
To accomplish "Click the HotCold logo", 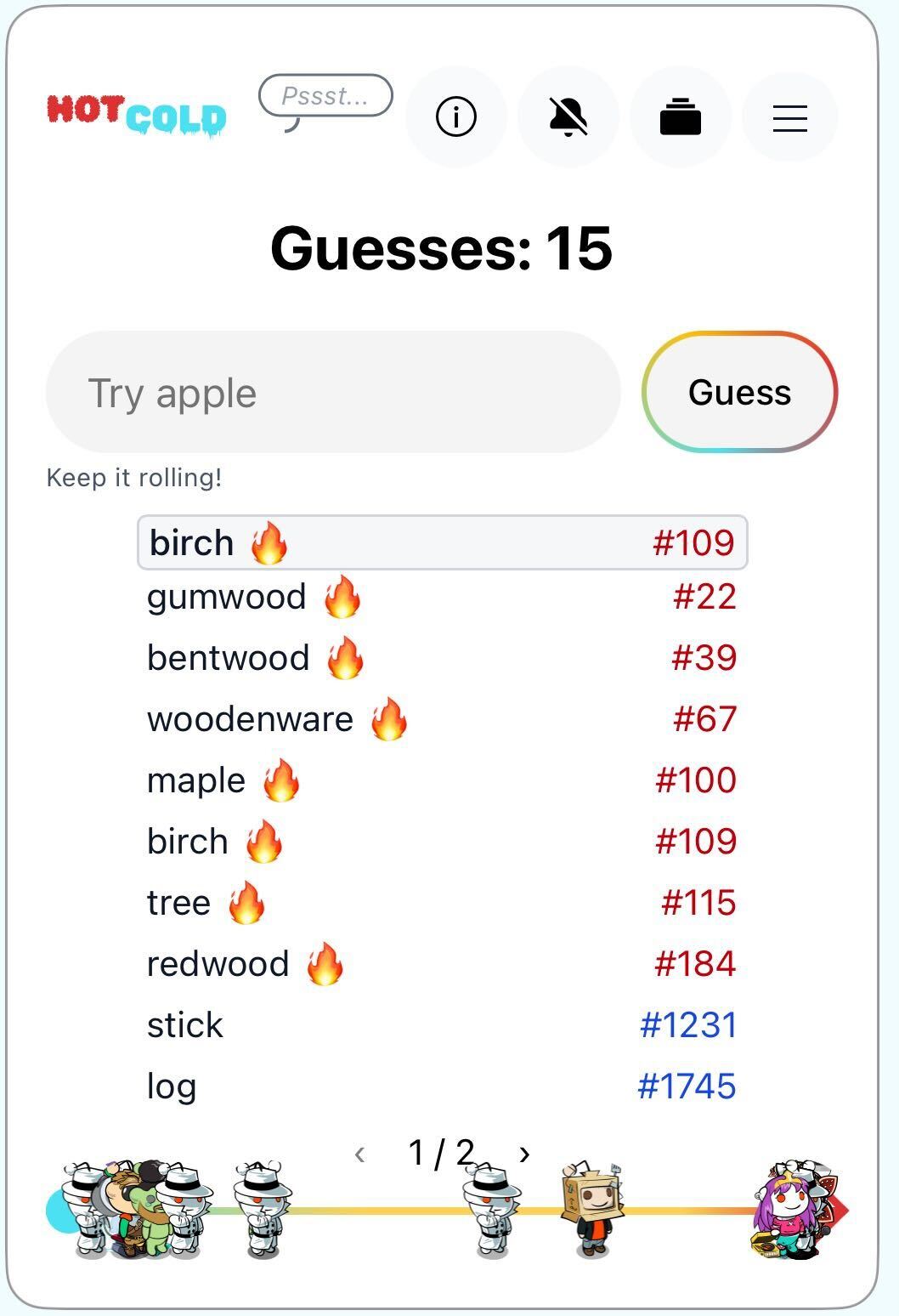I will coord(137,116).
